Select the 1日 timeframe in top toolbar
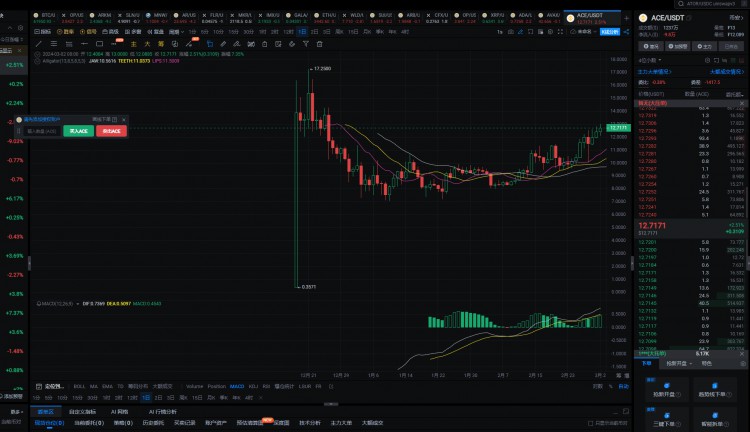The image size is (750, 432). [x=302, y=32]
